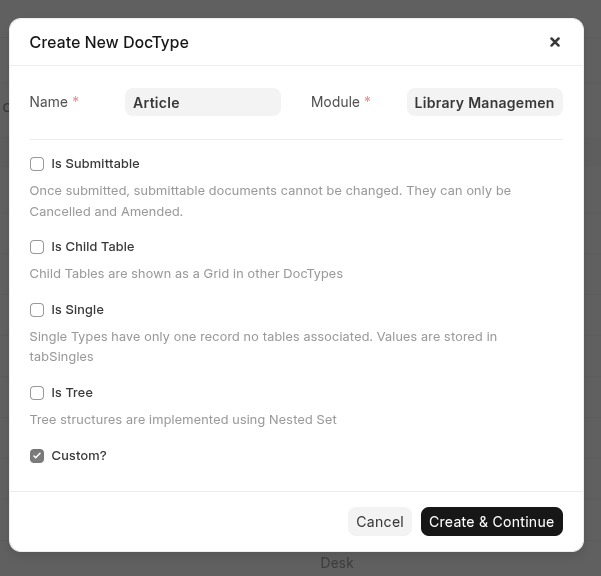The width and height of the screenshot is (601, 576).
Task: Check the Is Single box
Action: point(37,310)
